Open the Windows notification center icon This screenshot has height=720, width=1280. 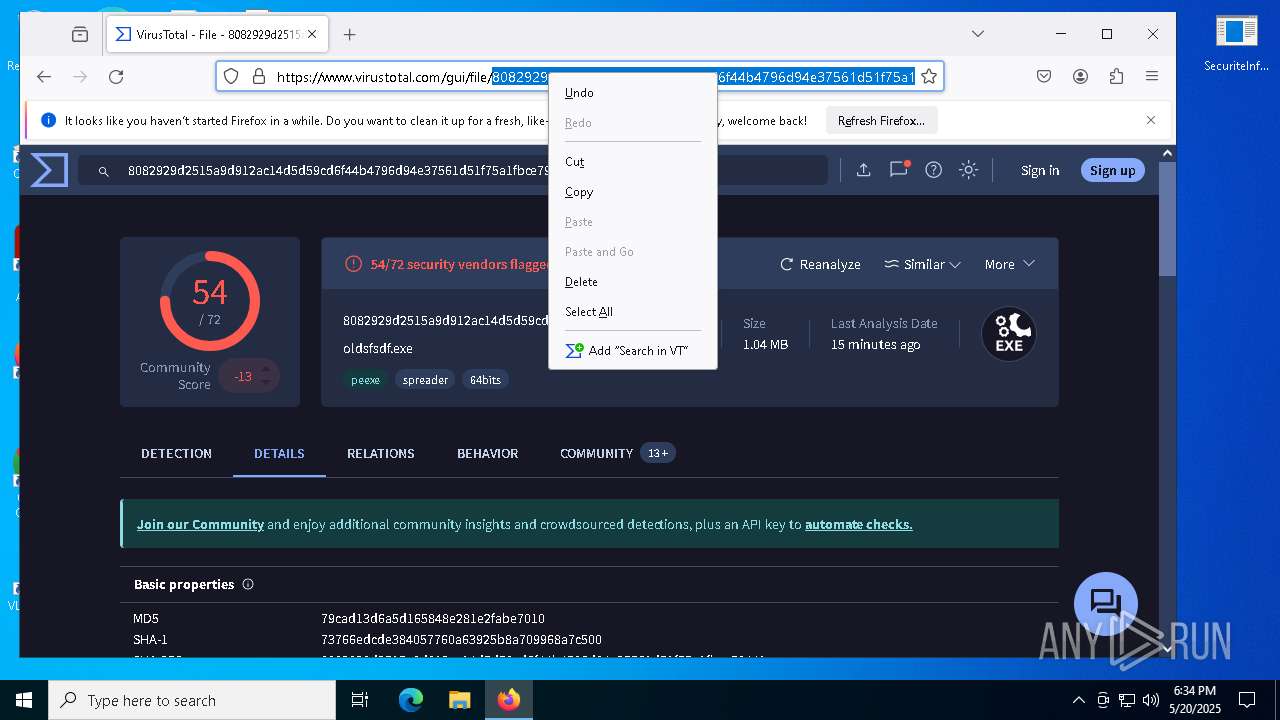point(1247,700)
